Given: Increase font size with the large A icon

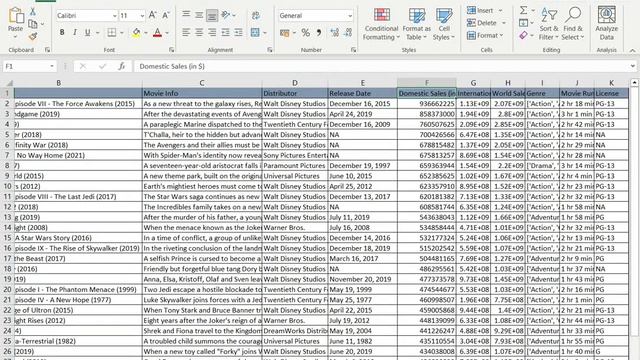Looking at the screenshot, I should point(152,16).
